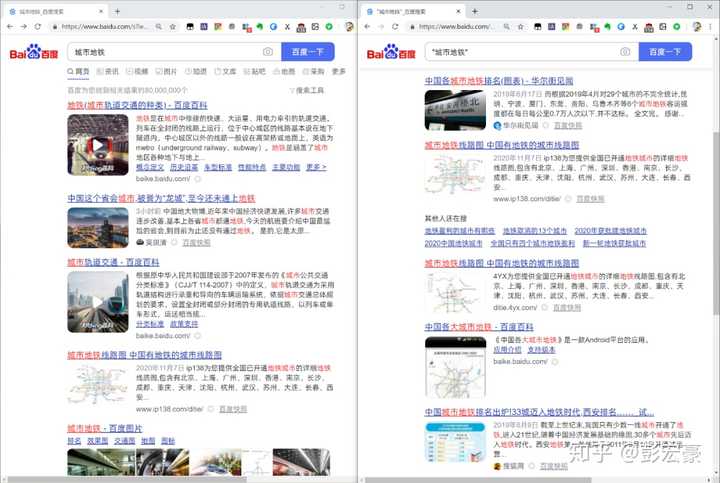Open the green circle extension in the left window
The height and width of the screenshot is (483, 720).
(329, 27)
